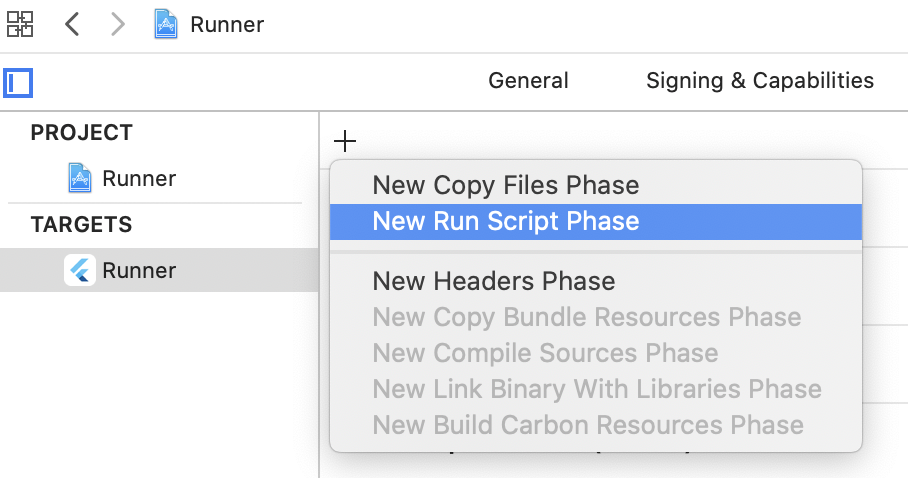Viewport: 908px width, 478px height.
Task: Pick New Headers Phase from the menu
Action: pos(493,282)
